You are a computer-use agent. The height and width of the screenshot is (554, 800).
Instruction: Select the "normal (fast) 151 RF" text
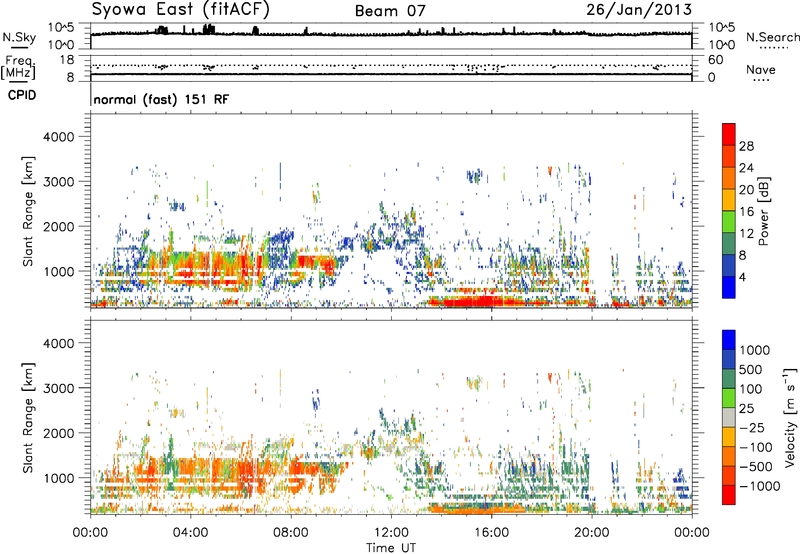[x=161, y=99]
